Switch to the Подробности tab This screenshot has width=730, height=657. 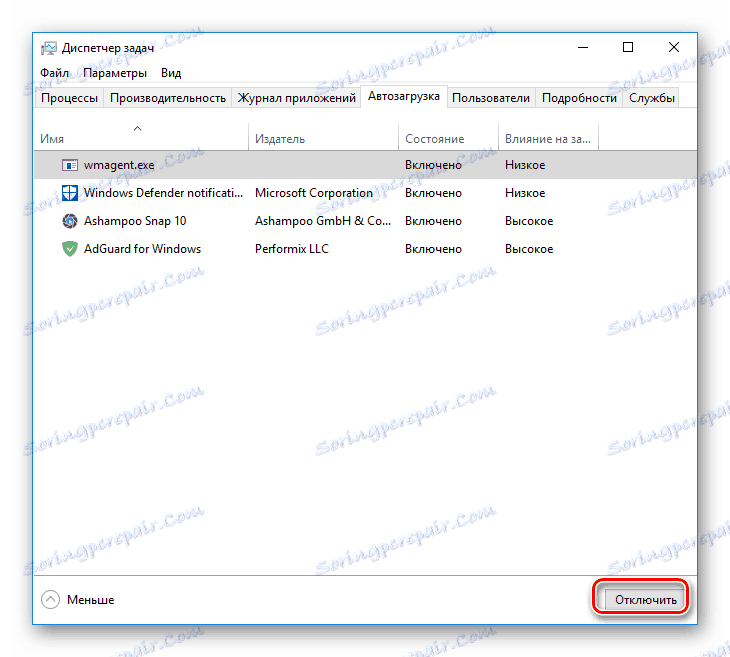point(579,98)
